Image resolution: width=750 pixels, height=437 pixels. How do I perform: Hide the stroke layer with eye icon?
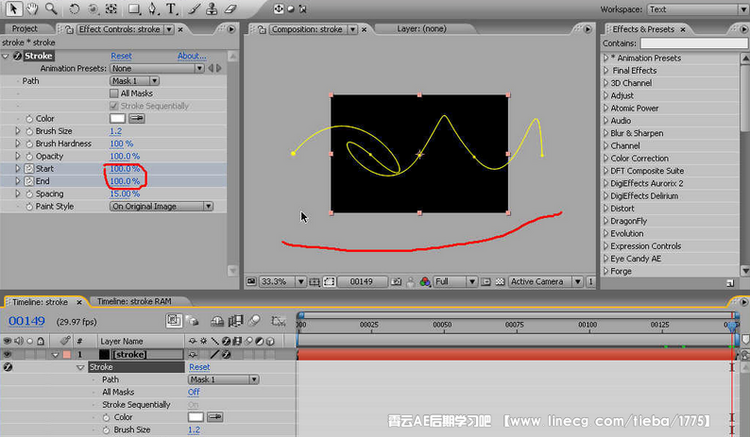(x=7, y=354)
